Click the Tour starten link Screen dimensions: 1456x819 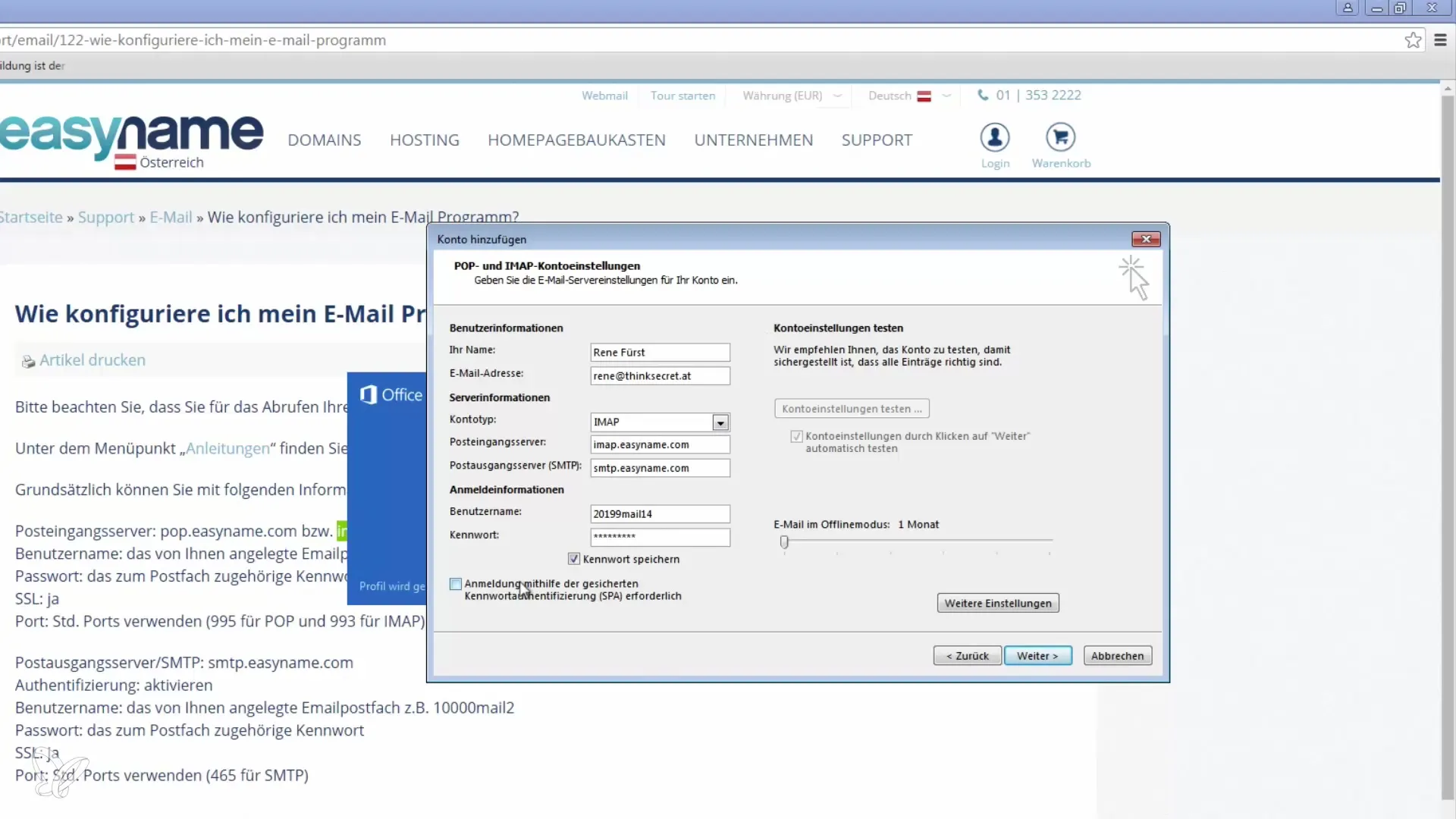[682, 96]
